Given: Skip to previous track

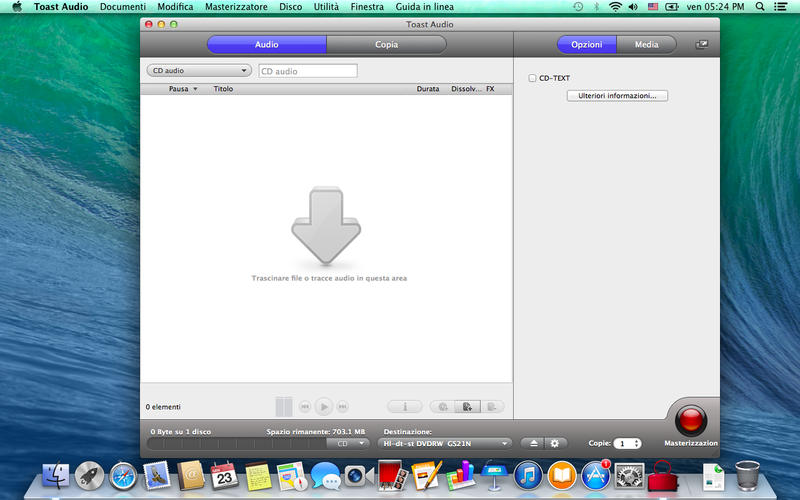Looking at the screenshot, I should (305, 407).
